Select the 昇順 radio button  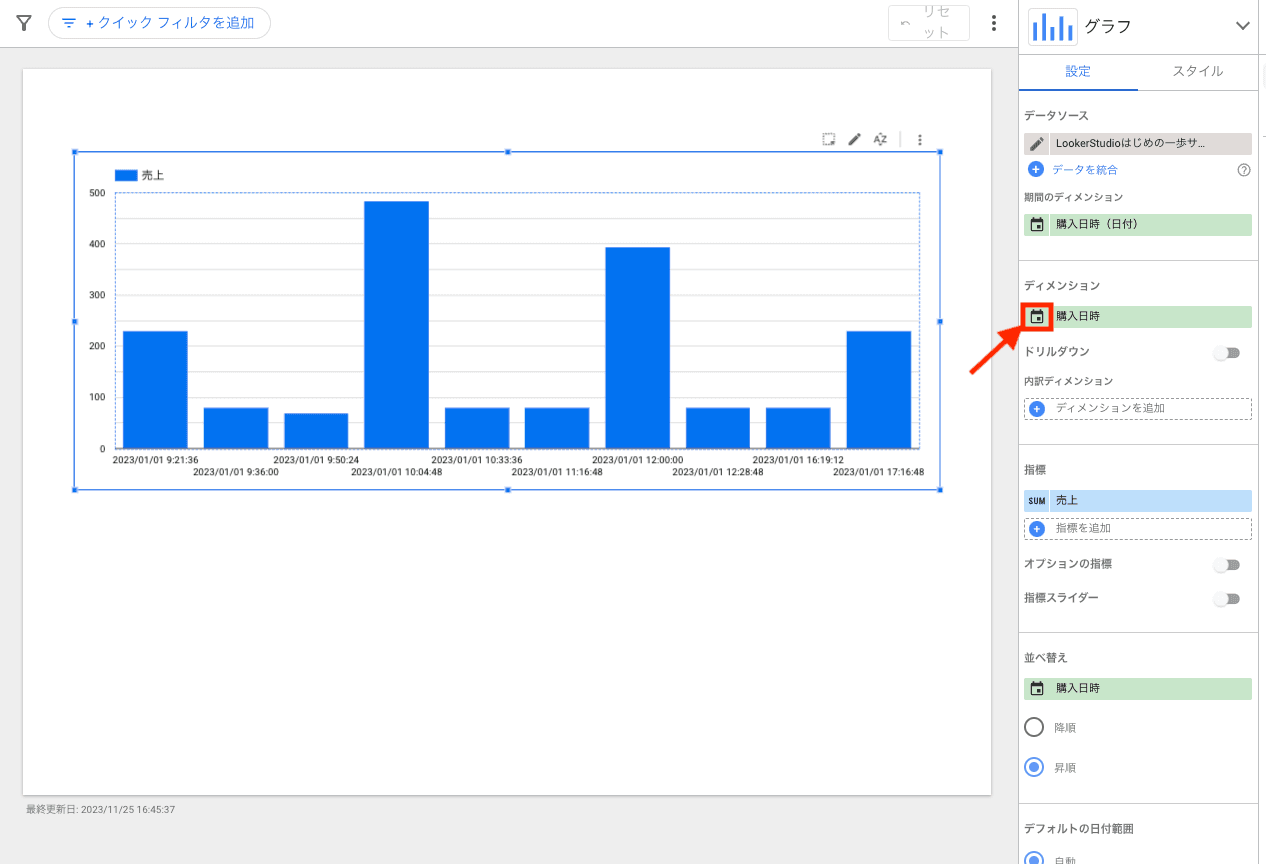point(1035,768)
